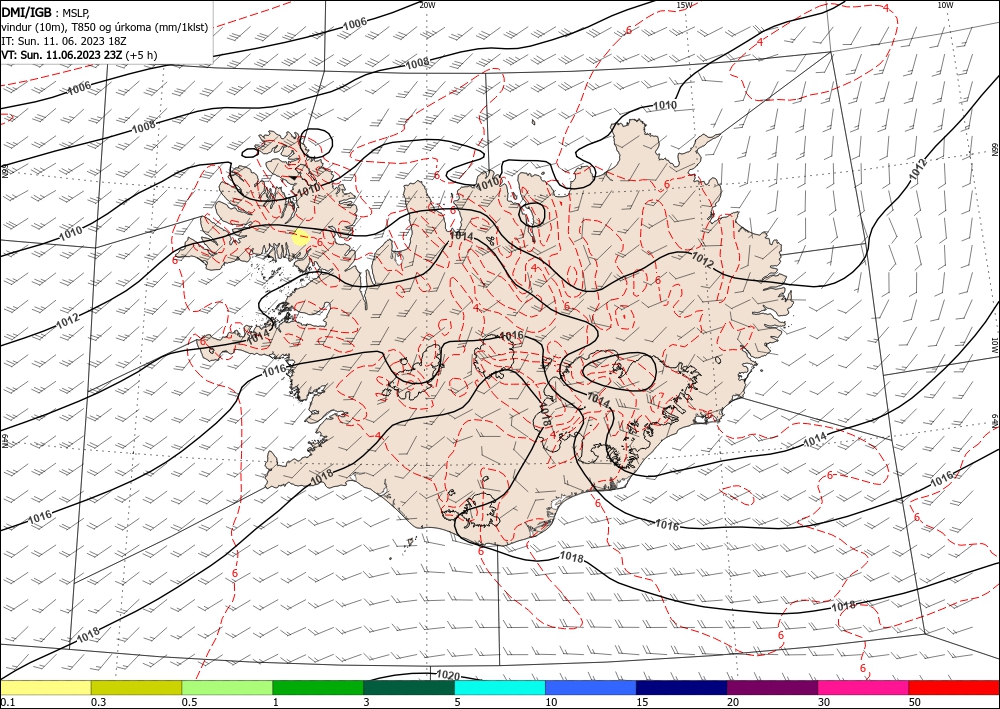The height and width of the screenshot is (709, 1000).
Task: Click the '3' legend value
Action: (x=366, y=702)
